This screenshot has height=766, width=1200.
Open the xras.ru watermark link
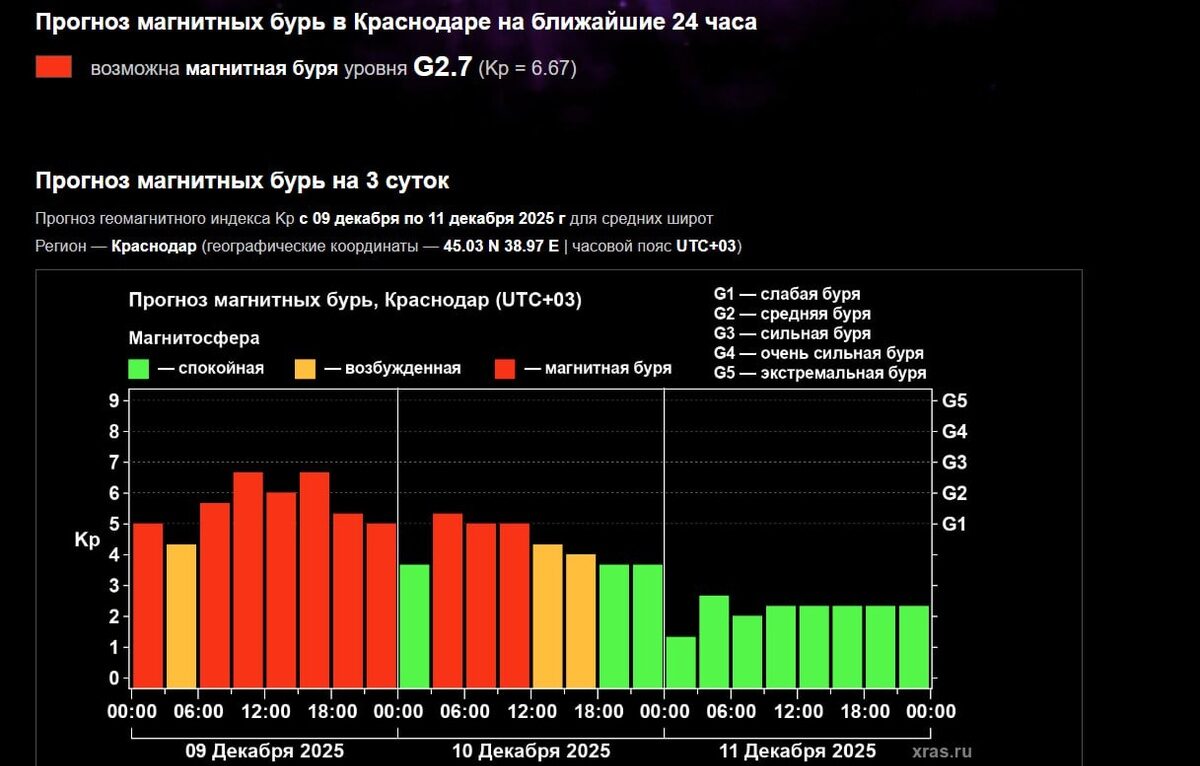[x=941, y=751]
